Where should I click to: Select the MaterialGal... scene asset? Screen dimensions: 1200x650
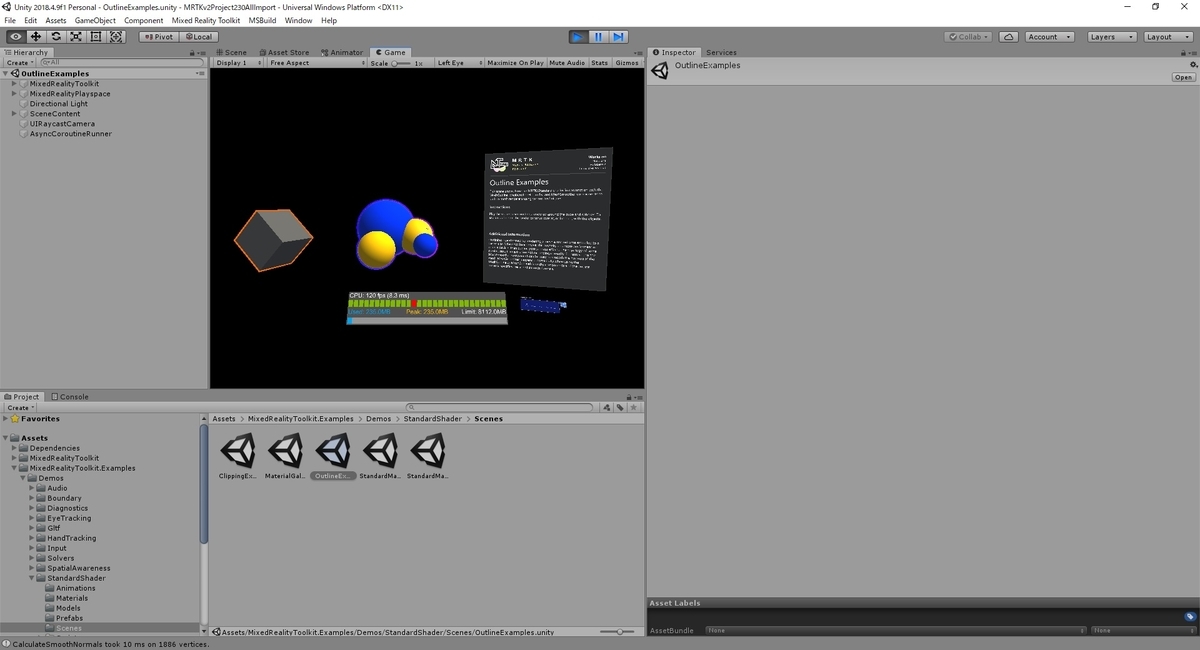285,456
